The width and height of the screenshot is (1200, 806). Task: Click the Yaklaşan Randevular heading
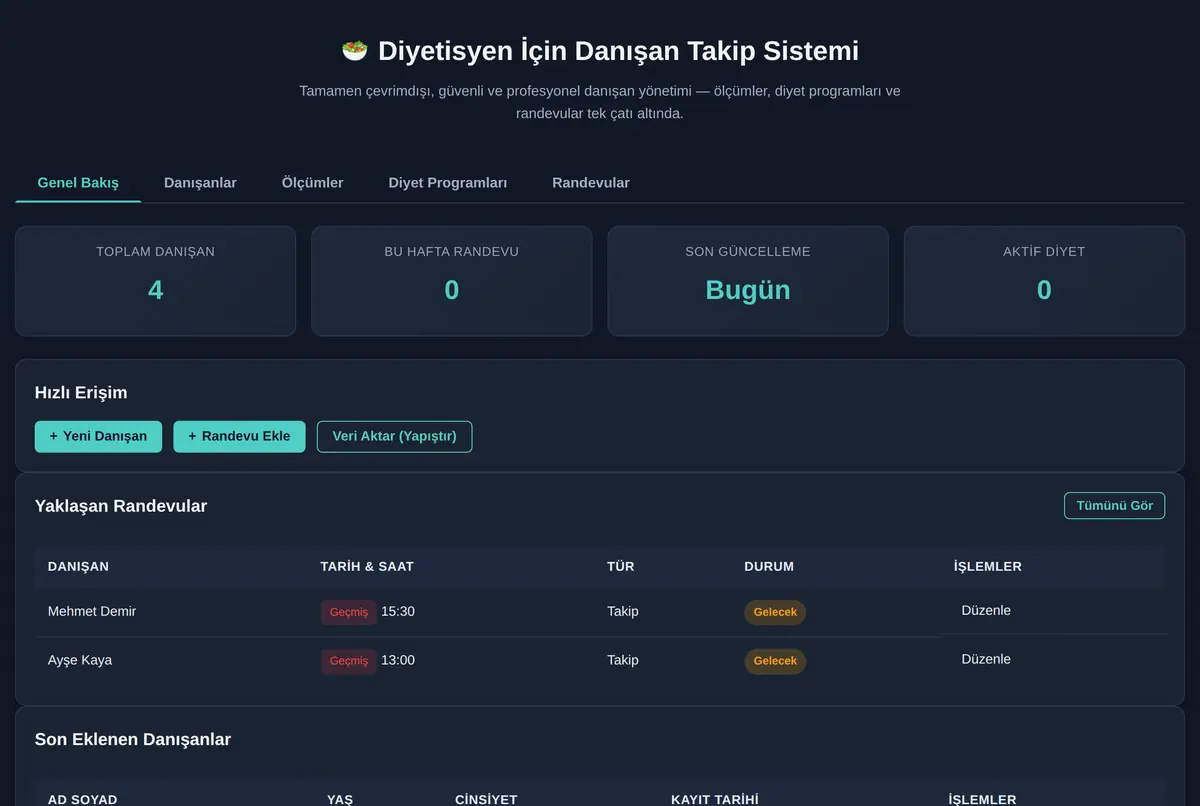coord(121,506)
